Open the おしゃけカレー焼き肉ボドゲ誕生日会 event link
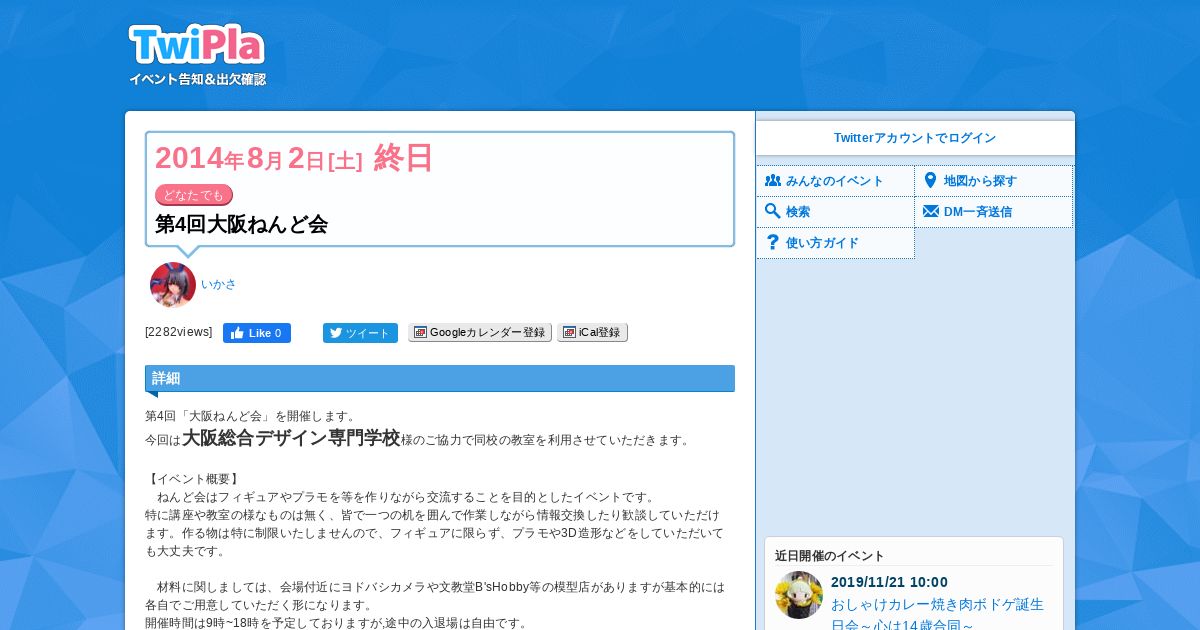The image size is (1200, 630). pyautogui.click(x=937, y=614)
